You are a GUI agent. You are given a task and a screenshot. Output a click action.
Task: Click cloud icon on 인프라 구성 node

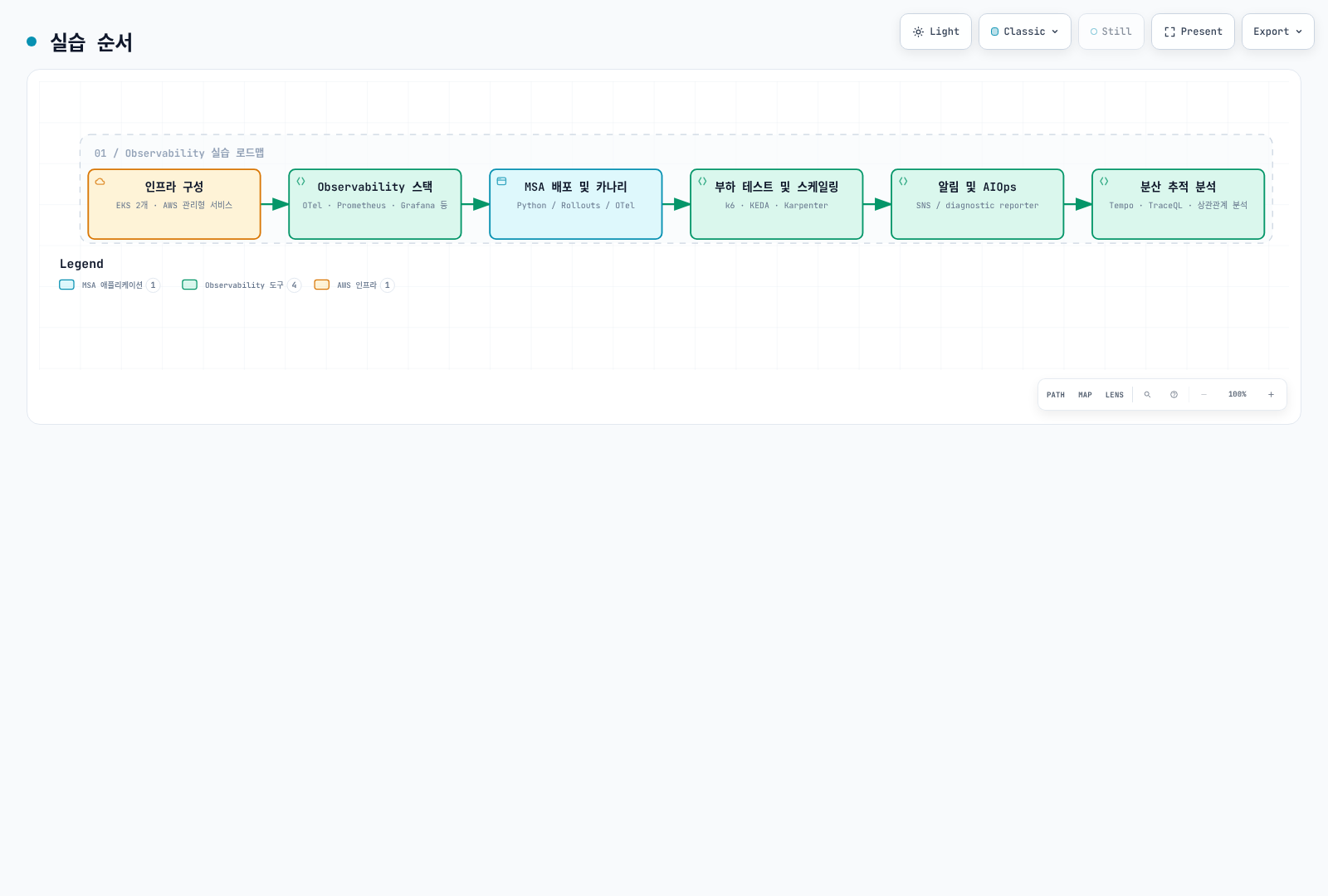click(x=100, y=181)
